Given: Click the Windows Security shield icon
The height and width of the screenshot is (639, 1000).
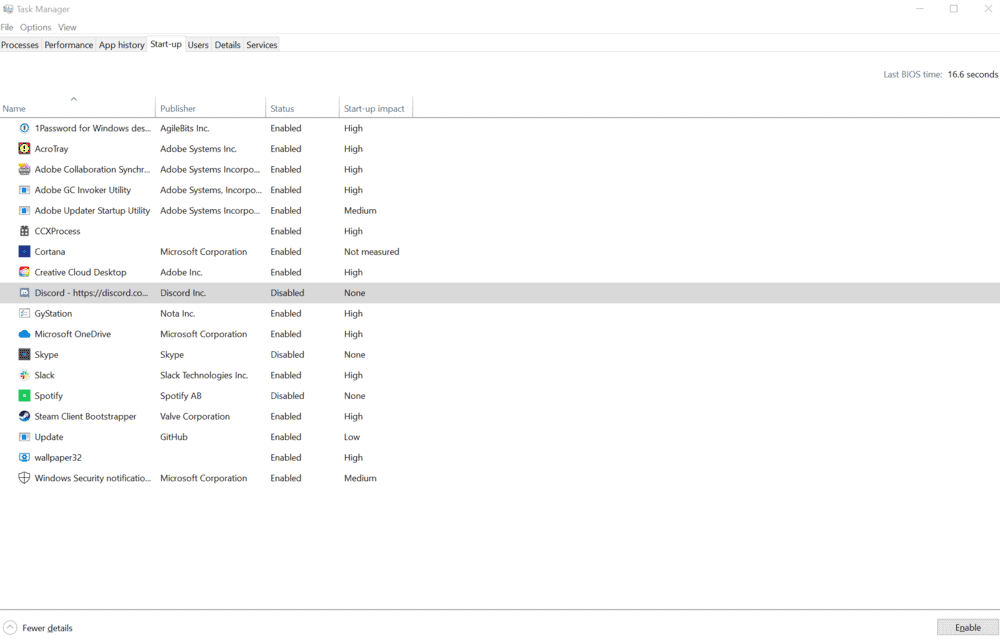Looking at the screenshot, I should click(x=24, y=478).
